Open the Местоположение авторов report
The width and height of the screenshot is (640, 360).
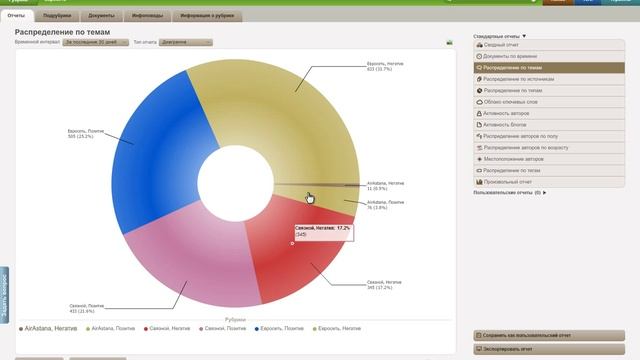click(549, 159)
